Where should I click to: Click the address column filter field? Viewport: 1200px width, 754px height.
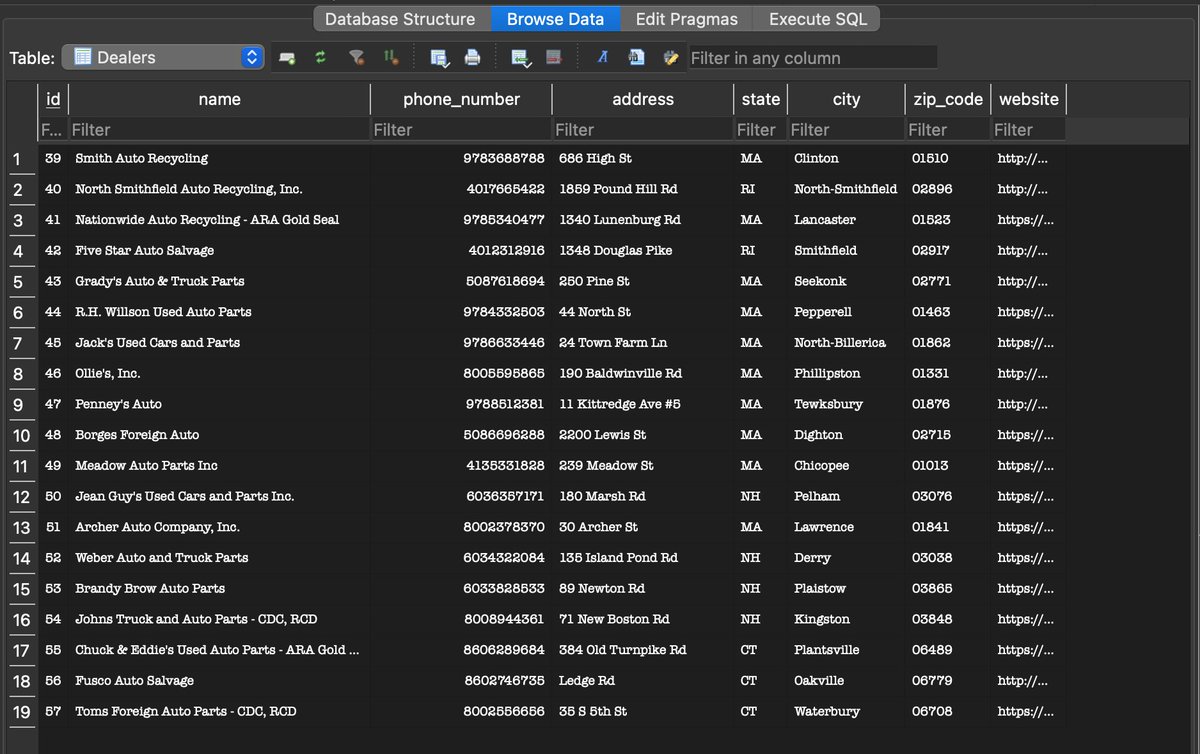click(x=642, y=129)
